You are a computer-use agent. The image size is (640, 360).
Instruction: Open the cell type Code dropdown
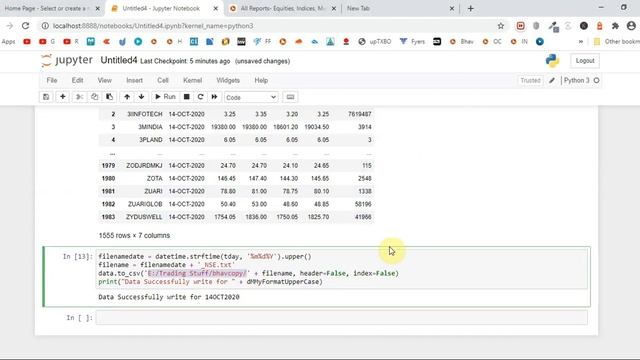pyautogui.click(x=251, y=98)
